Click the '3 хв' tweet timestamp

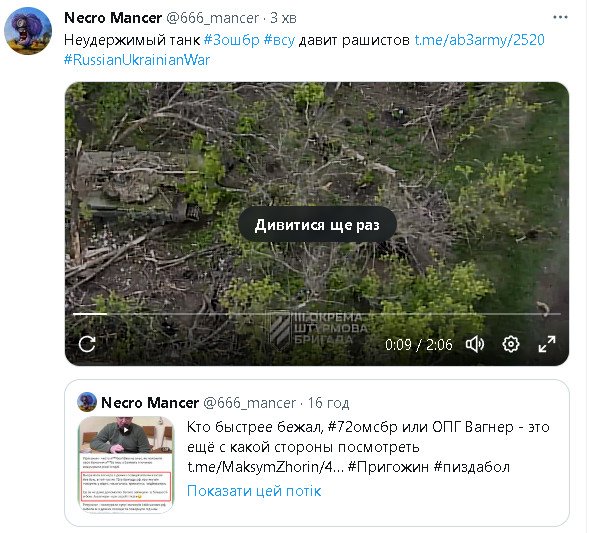[x=284, y=18]
